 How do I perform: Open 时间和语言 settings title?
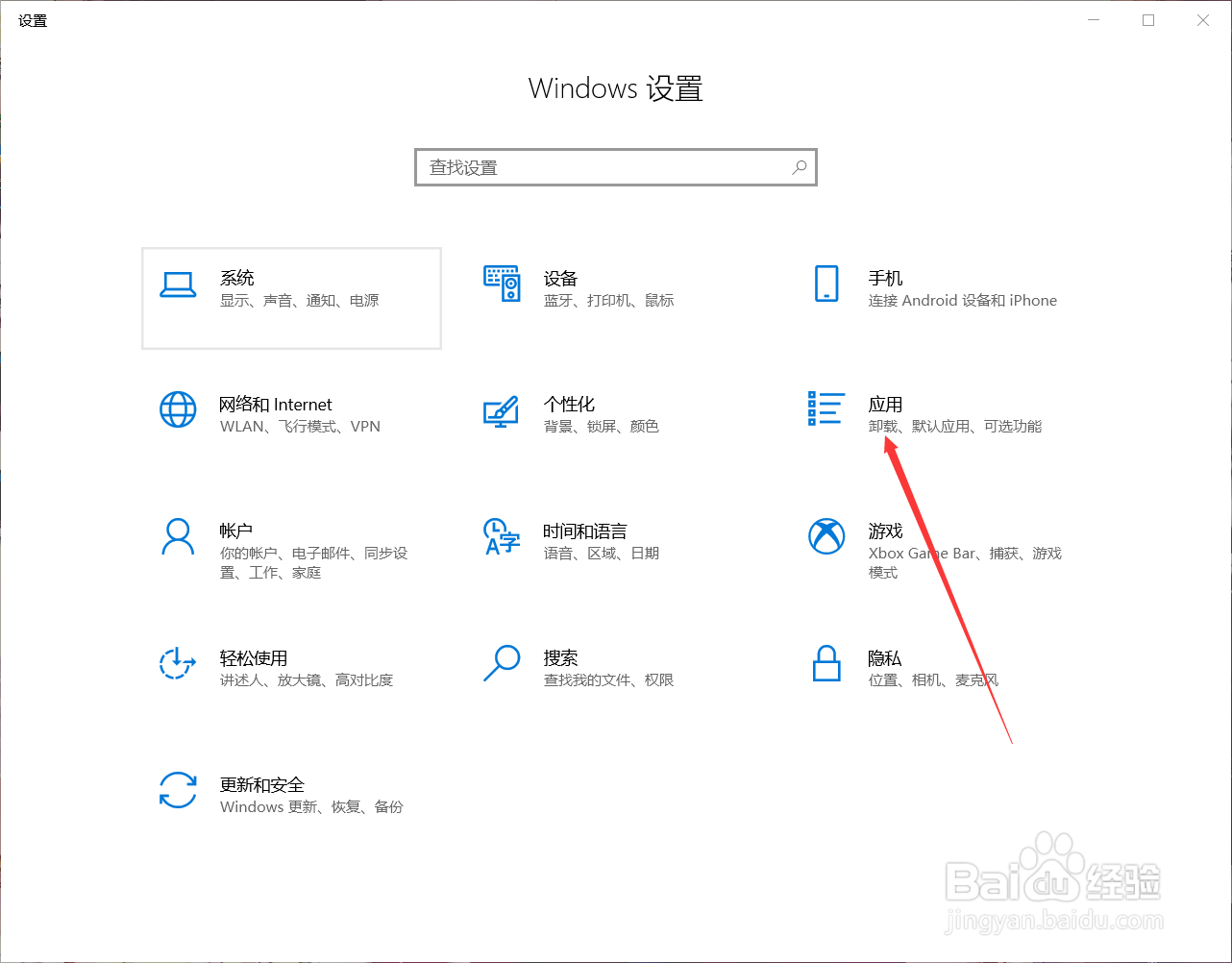click(585, 531)
